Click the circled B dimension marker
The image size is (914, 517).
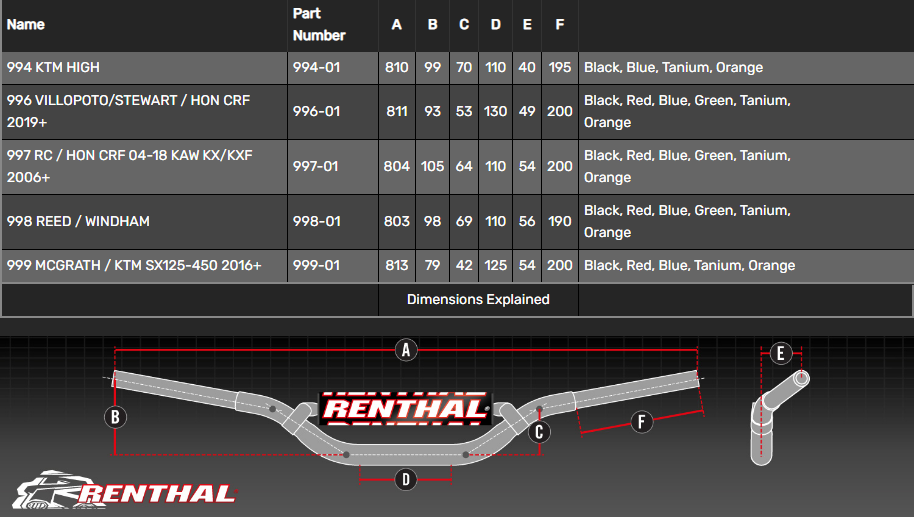(x=117, y=417)
